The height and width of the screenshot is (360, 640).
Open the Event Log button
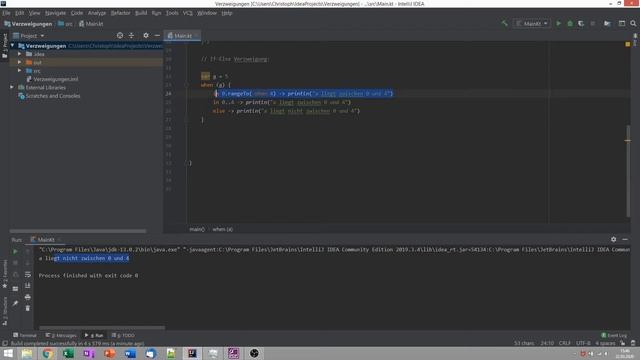[x=614, y=335]
